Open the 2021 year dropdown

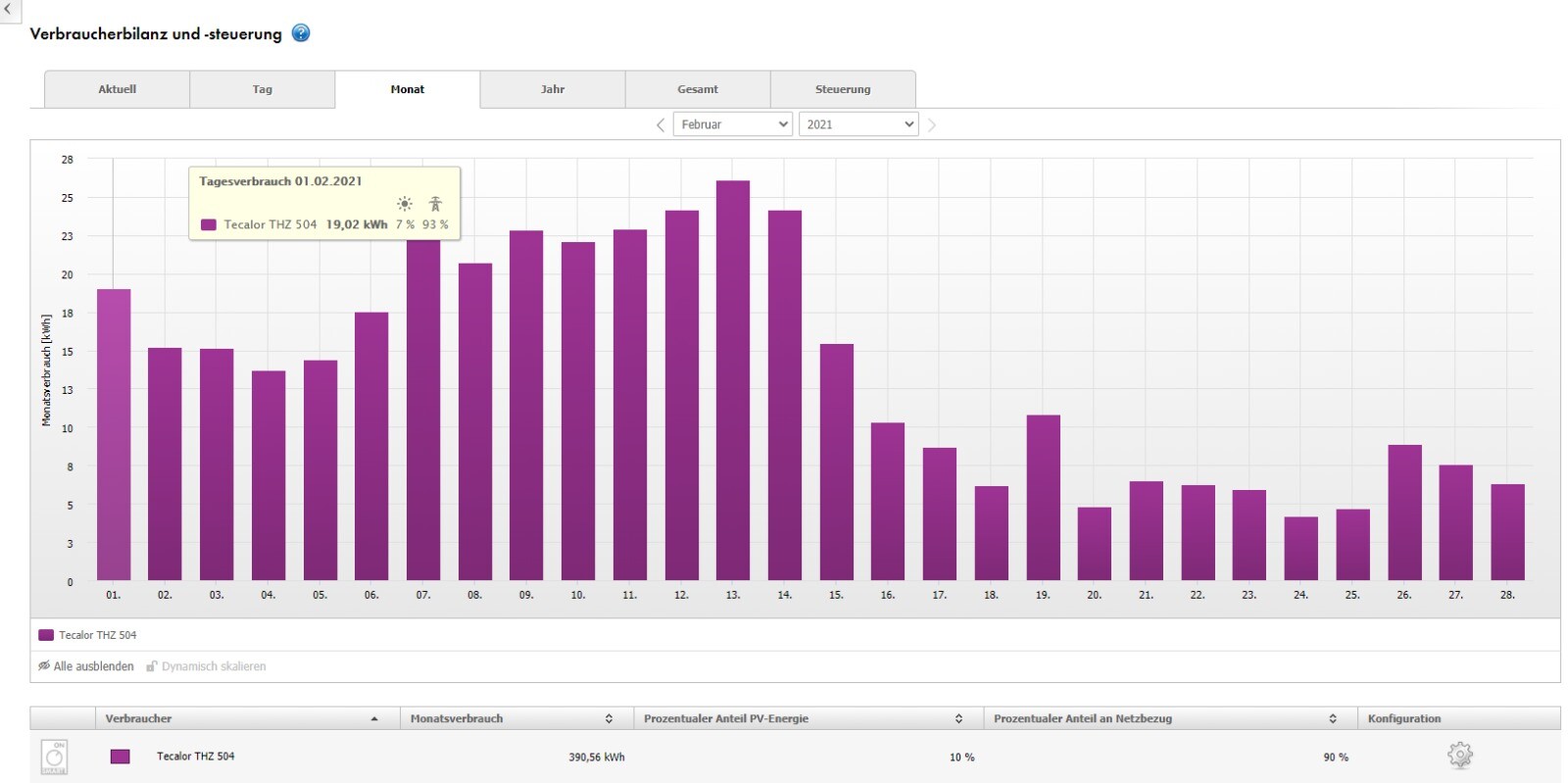[x=858, y=124]
